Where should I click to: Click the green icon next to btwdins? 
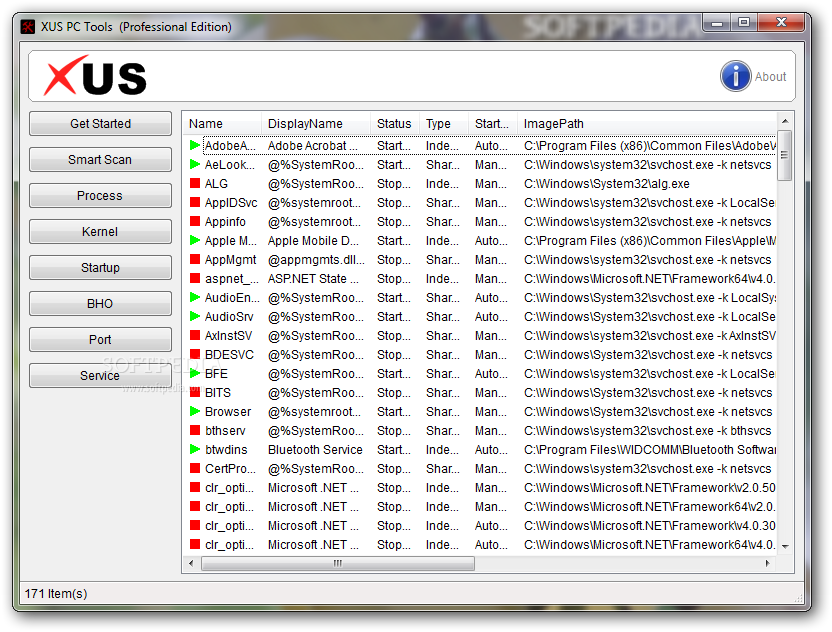pos(195,449)
